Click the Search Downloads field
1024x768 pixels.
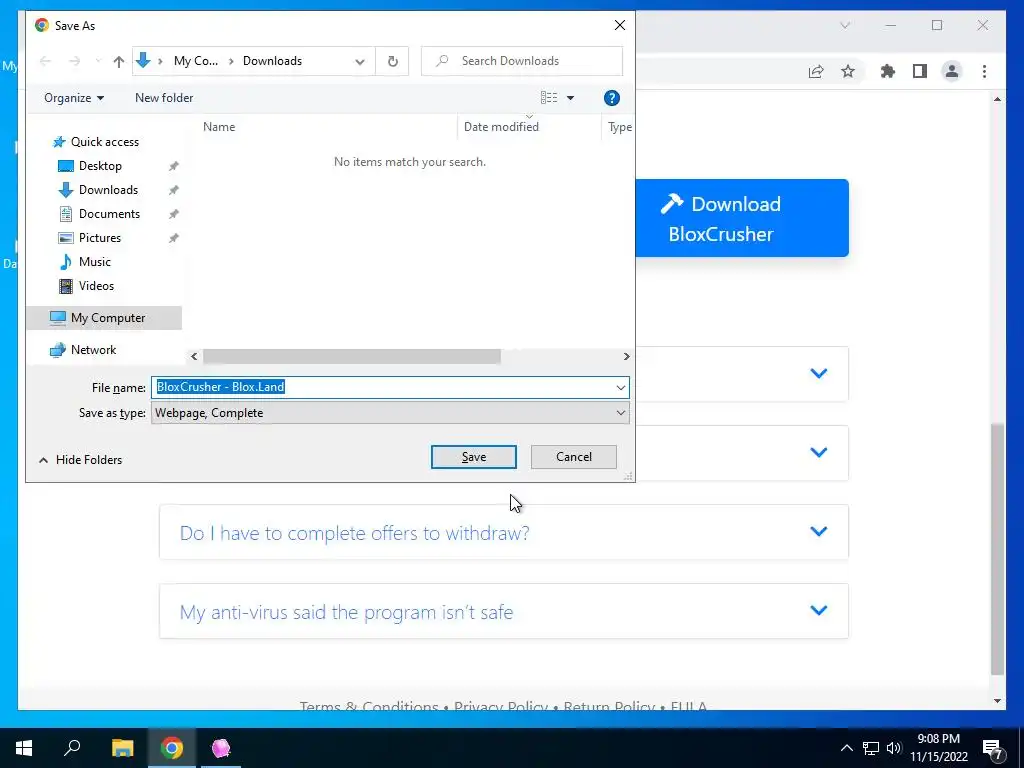pyautogui.click(x=522, y=61)
